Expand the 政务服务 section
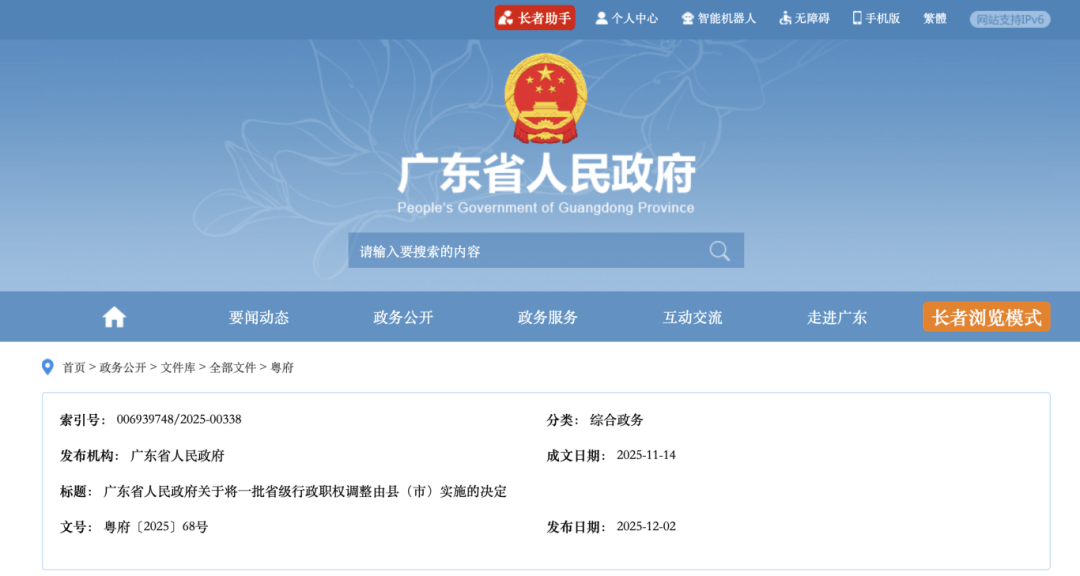 (x=546, y=316)
